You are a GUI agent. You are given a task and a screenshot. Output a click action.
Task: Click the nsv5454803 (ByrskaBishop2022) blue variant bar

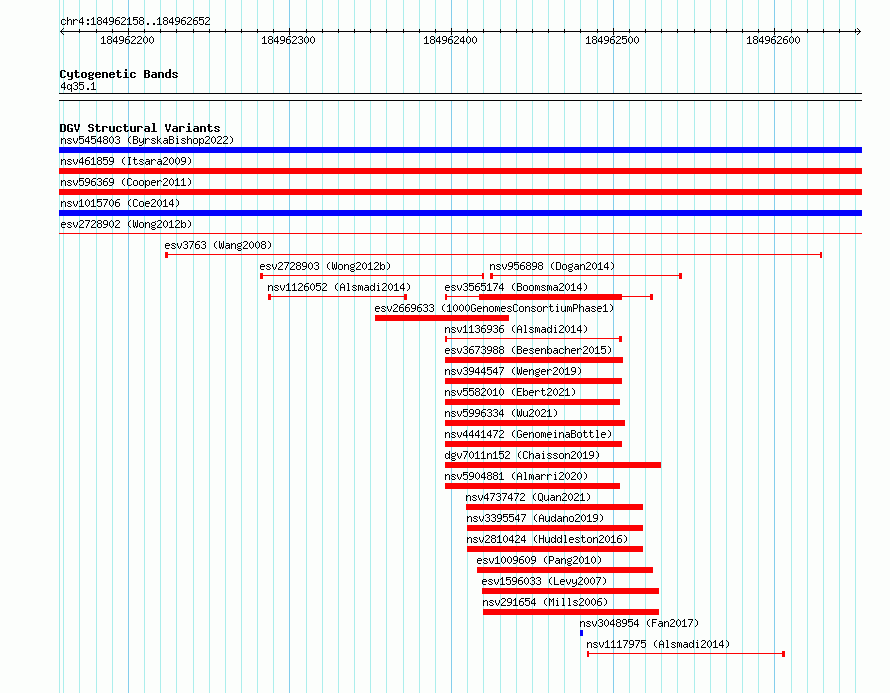[x=460, y=150]
